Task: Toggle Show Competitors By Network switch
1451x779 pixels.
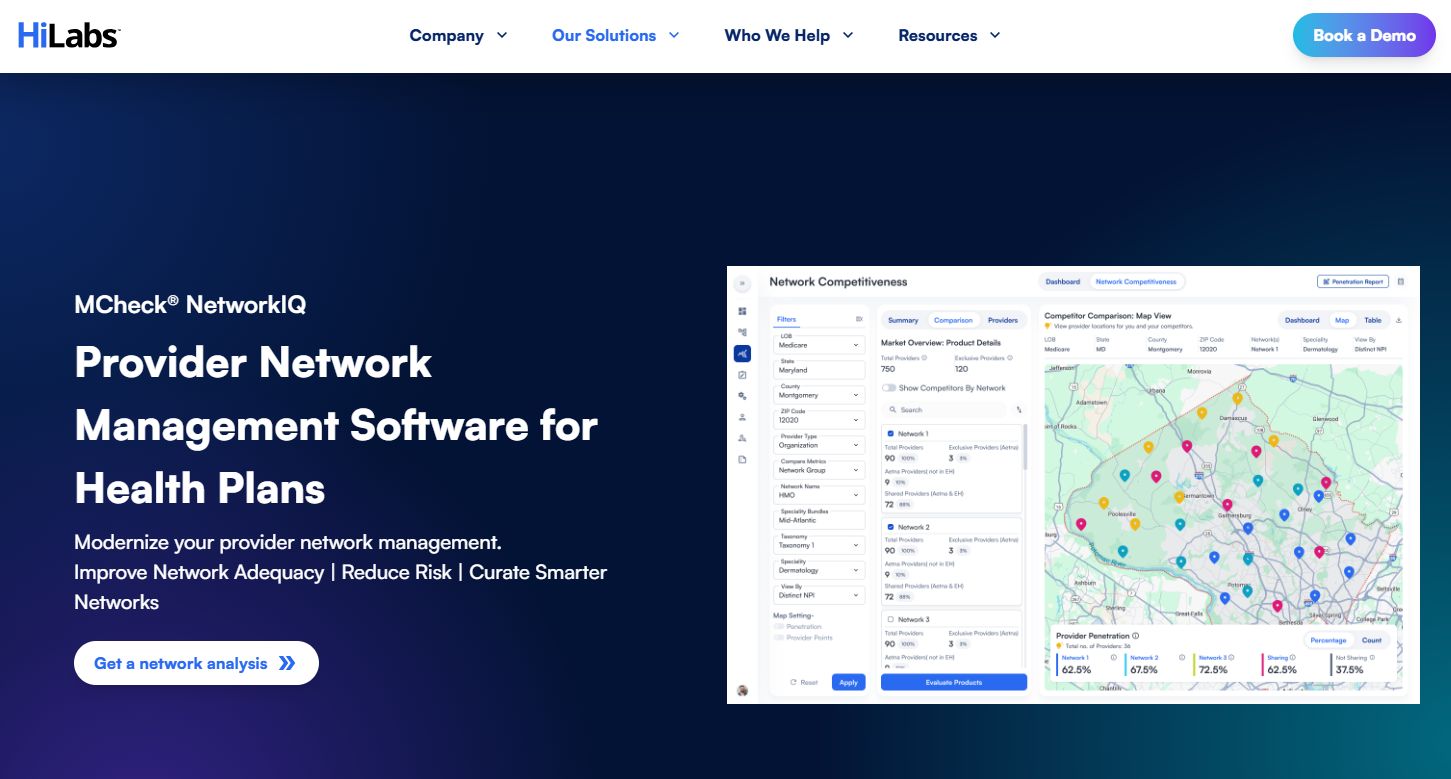Action: point(888,388)
